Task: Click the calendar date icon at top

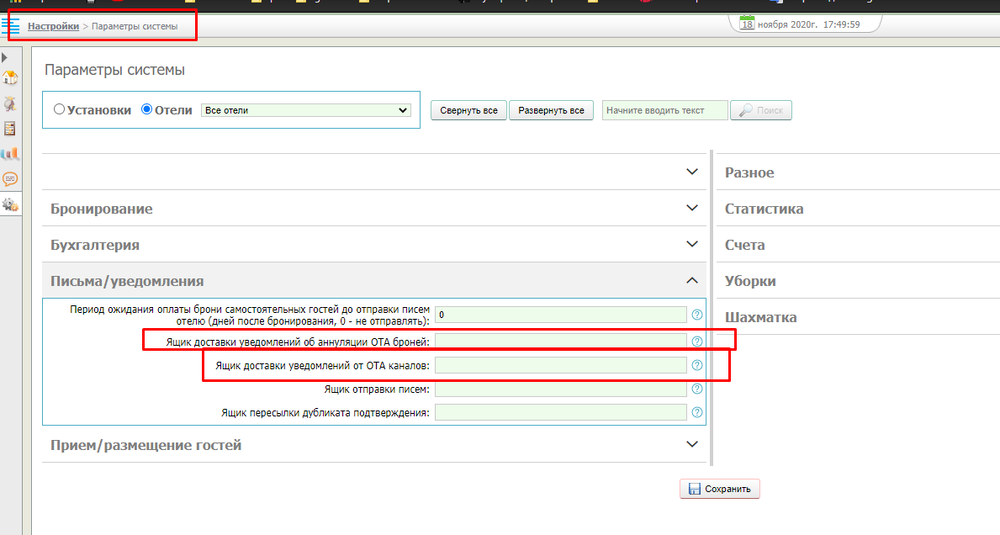Action: [x=747, y=24]
